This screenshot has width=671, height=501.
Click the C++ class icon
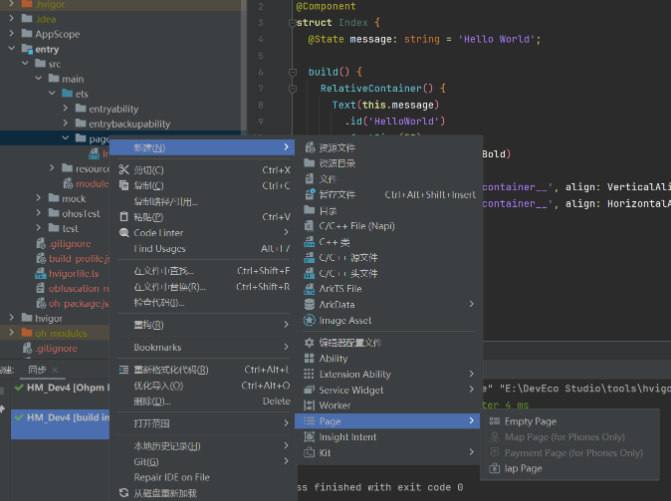click(309, 242)
